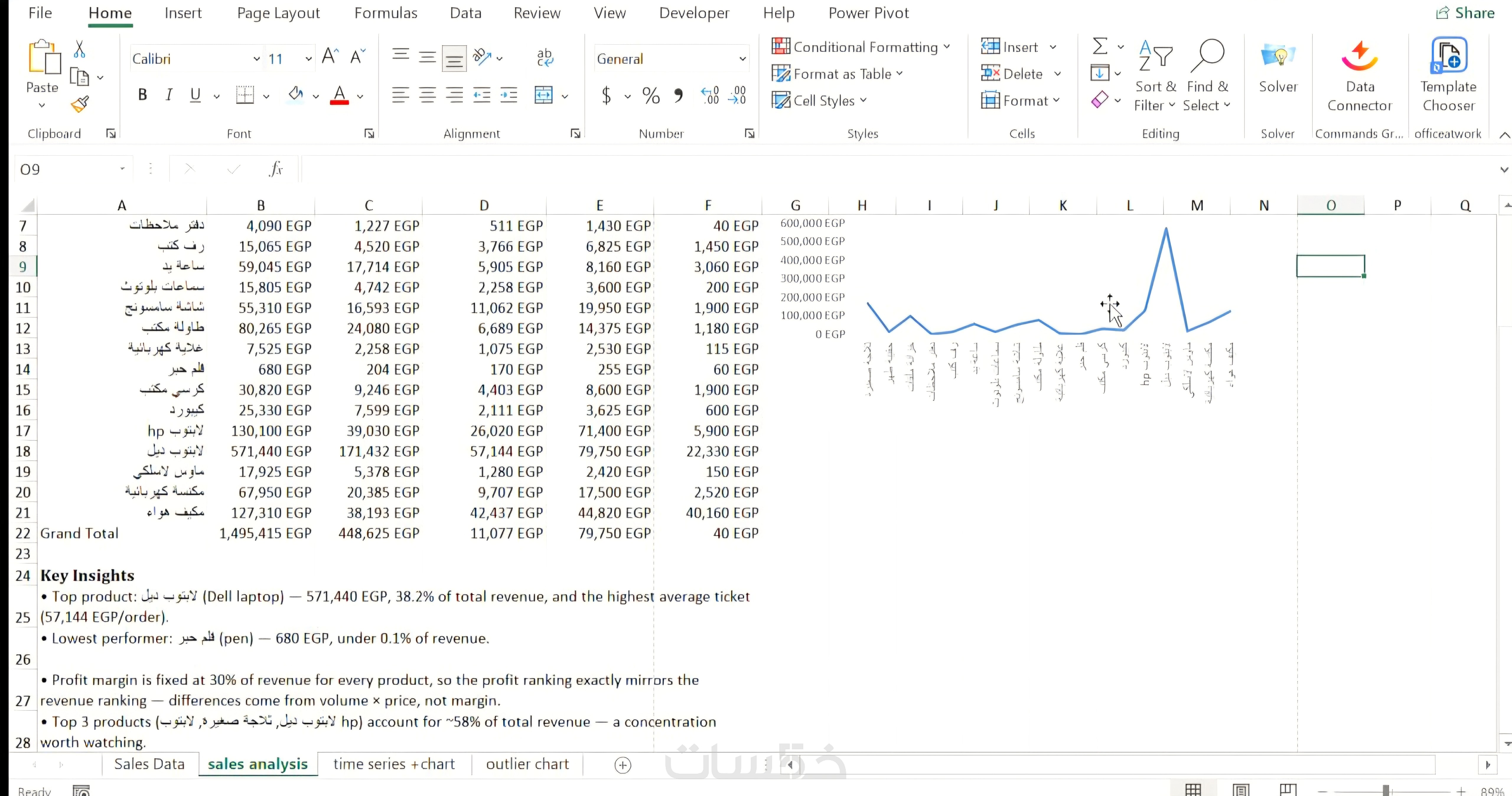Open the Power Pivot ribbon tab
This screenshot has height=796, width=1512.
point(869,13)
